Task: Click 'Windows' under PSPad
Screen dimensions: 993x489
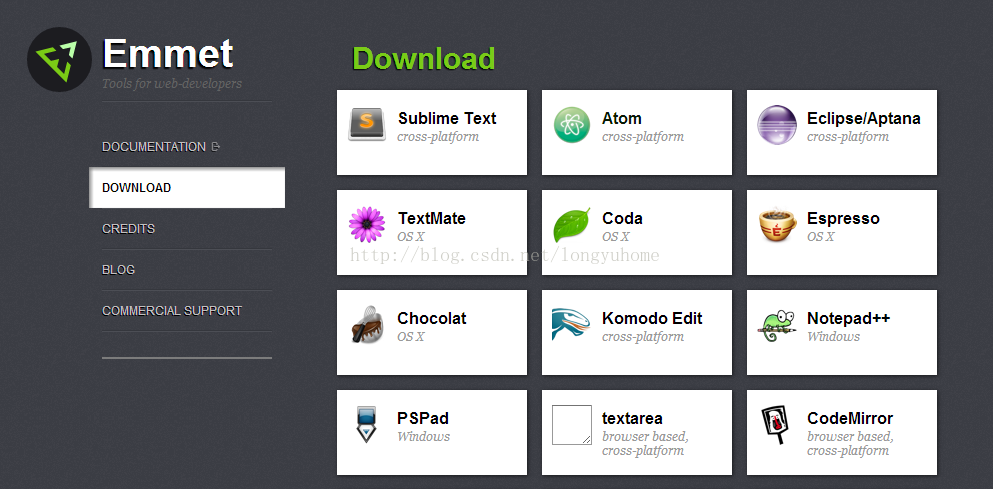Action: tap(424, 437)
